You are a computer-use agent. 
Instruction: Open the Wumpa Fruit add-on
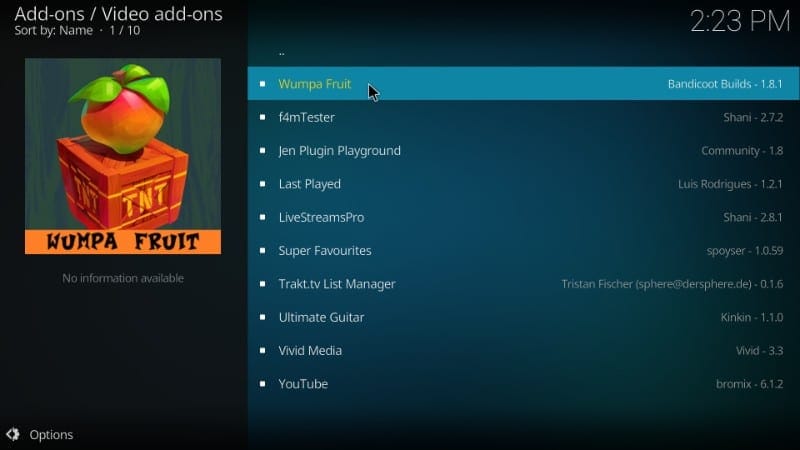[x=523, y=84]
